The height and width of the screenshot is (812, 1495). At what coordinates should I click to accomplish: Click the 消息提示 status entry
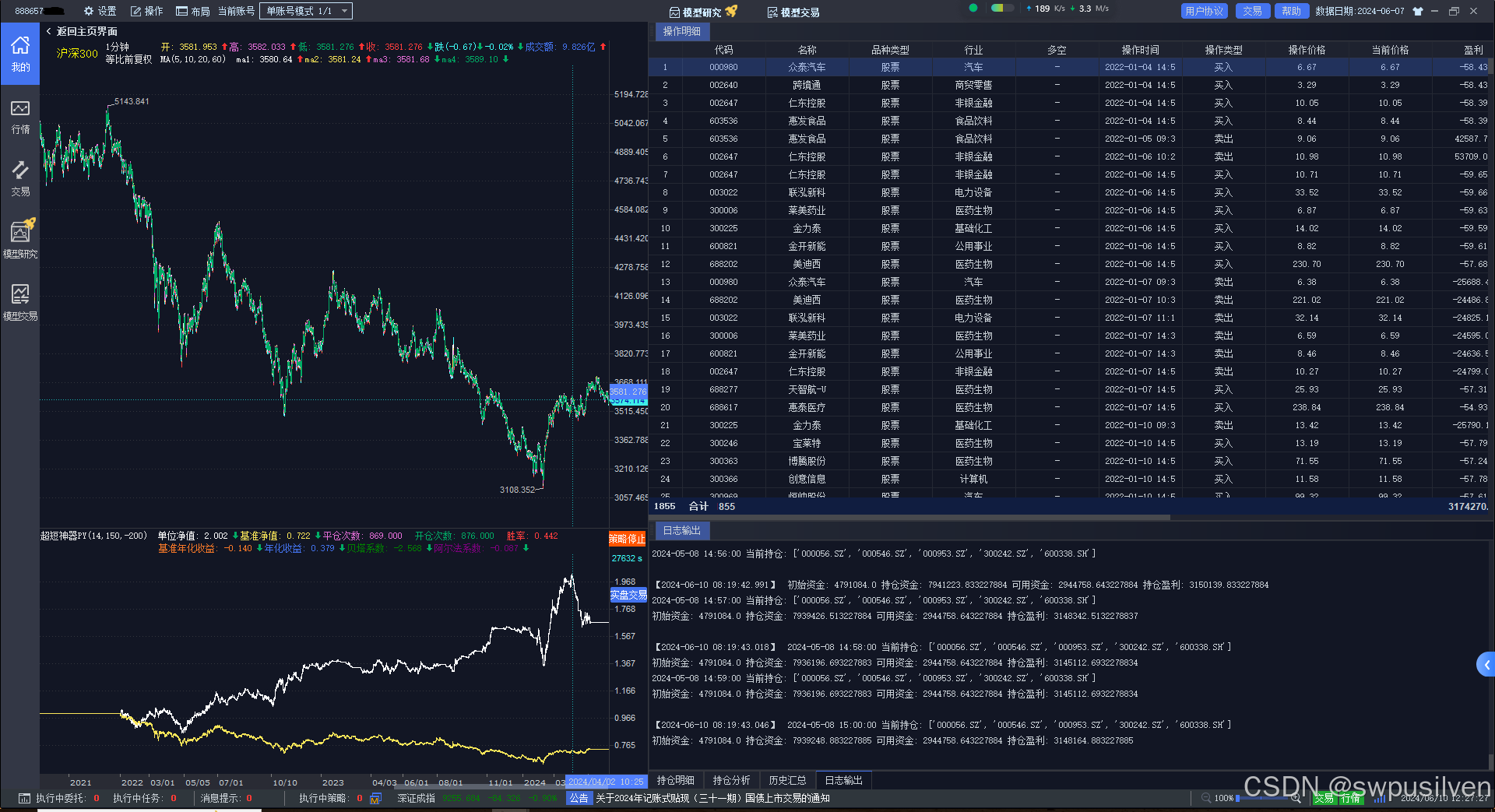coord(227,798)
